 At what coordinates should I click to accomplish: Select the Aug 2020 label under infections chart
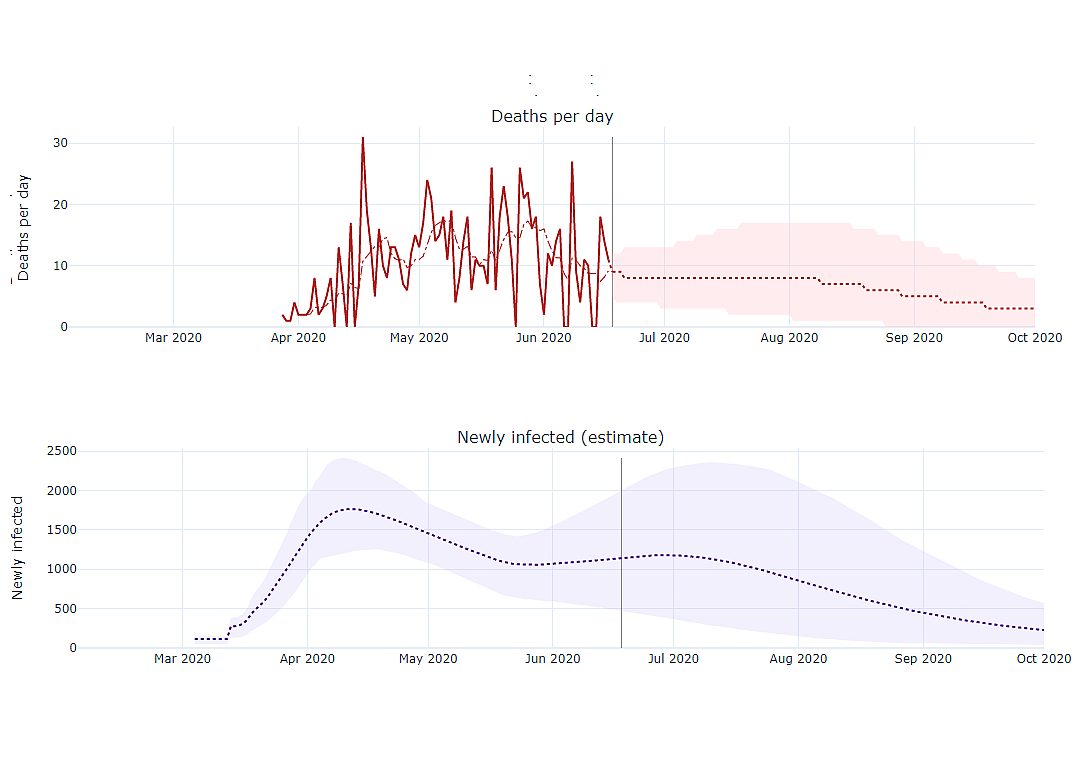[x=798, y=658]
